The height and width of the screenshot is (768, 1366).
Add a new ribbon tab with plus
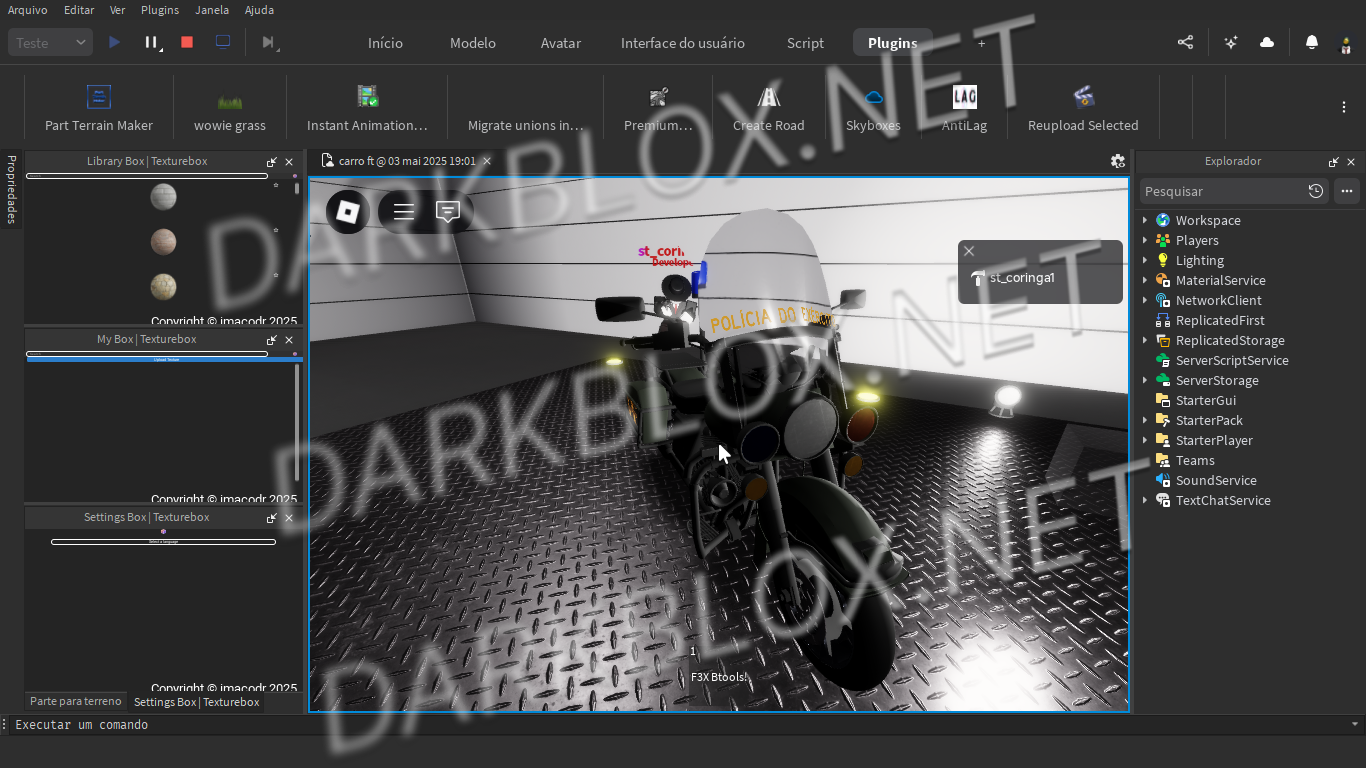pos(981,43)
